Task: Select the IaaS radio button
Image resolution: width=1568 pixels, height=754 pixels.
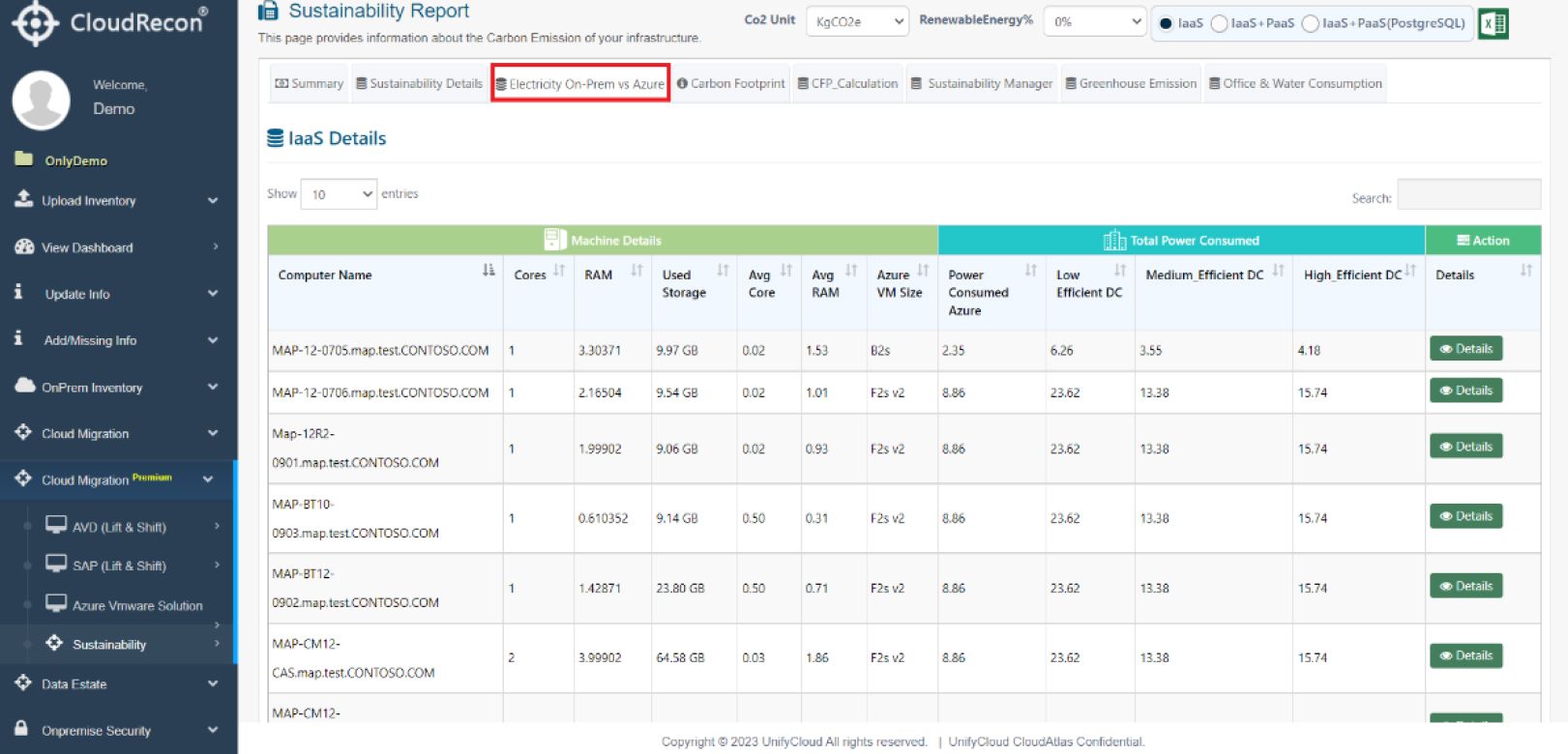Action: (x=1166, y=23)
